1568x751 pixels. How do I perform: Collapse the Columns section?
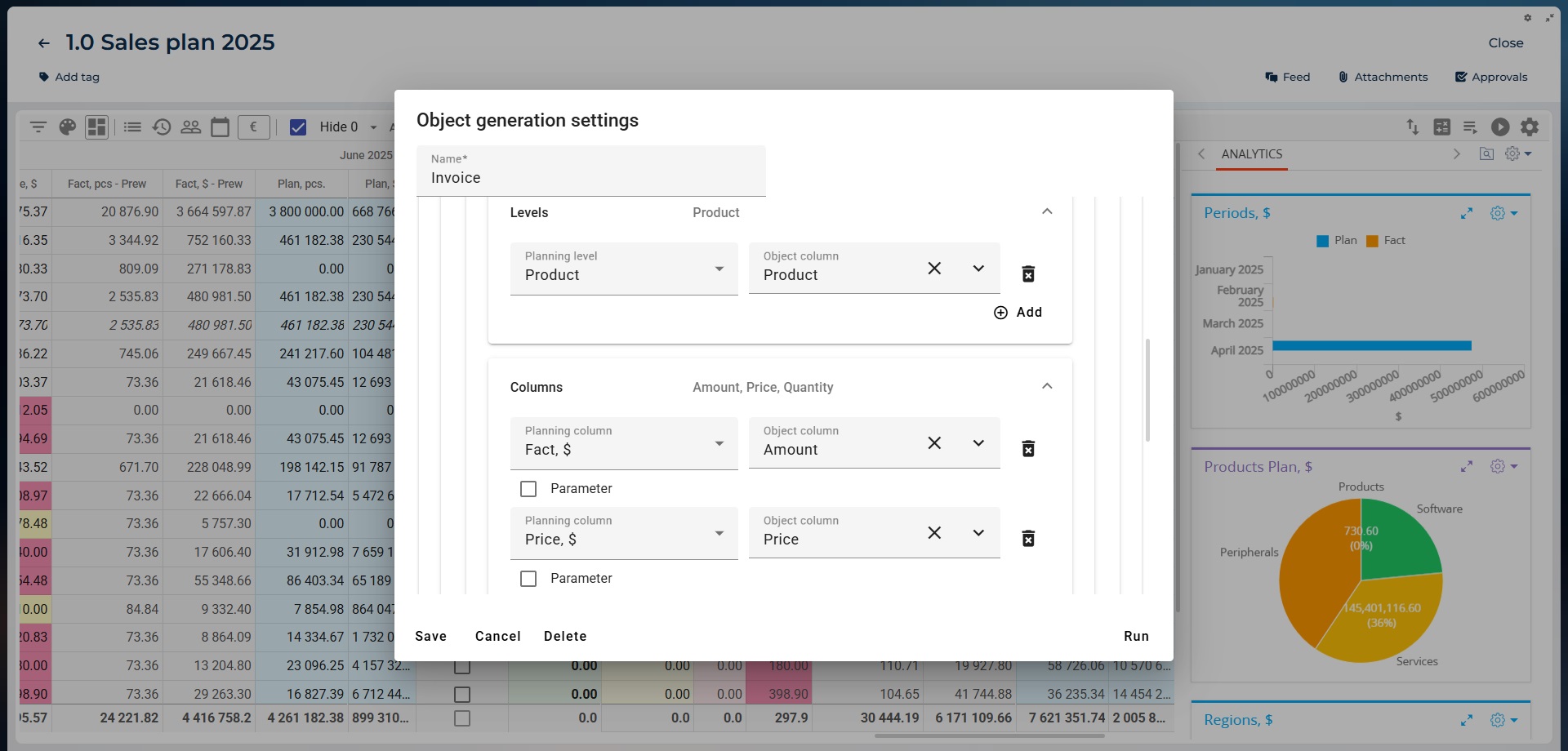[x=1047, y=386]
